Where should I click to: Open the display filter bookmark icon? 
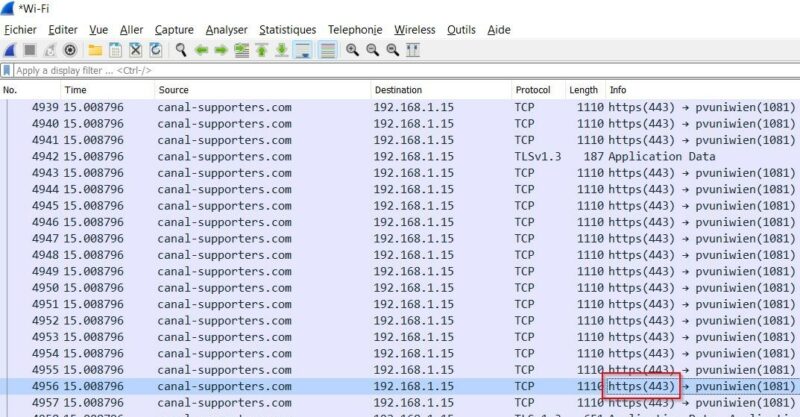point(7,70)
